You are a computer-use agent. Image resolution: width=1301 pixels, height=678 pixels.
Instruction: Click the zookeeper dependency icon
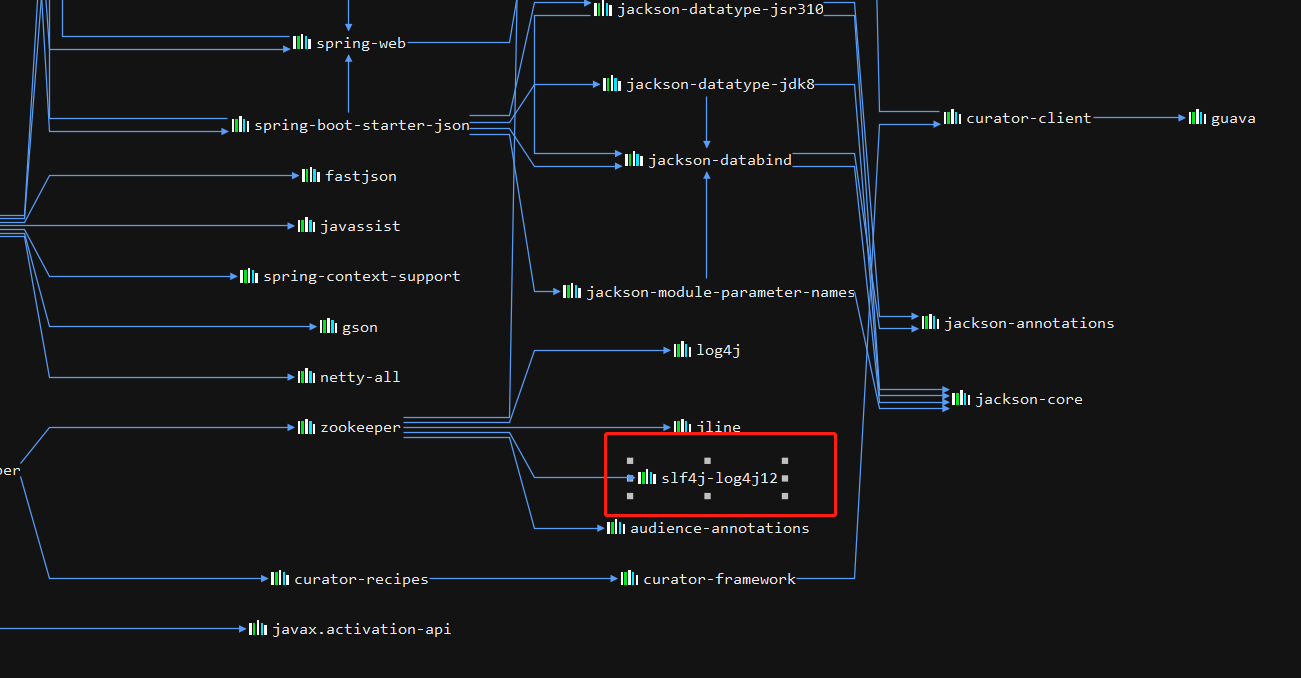click(305, 426)
